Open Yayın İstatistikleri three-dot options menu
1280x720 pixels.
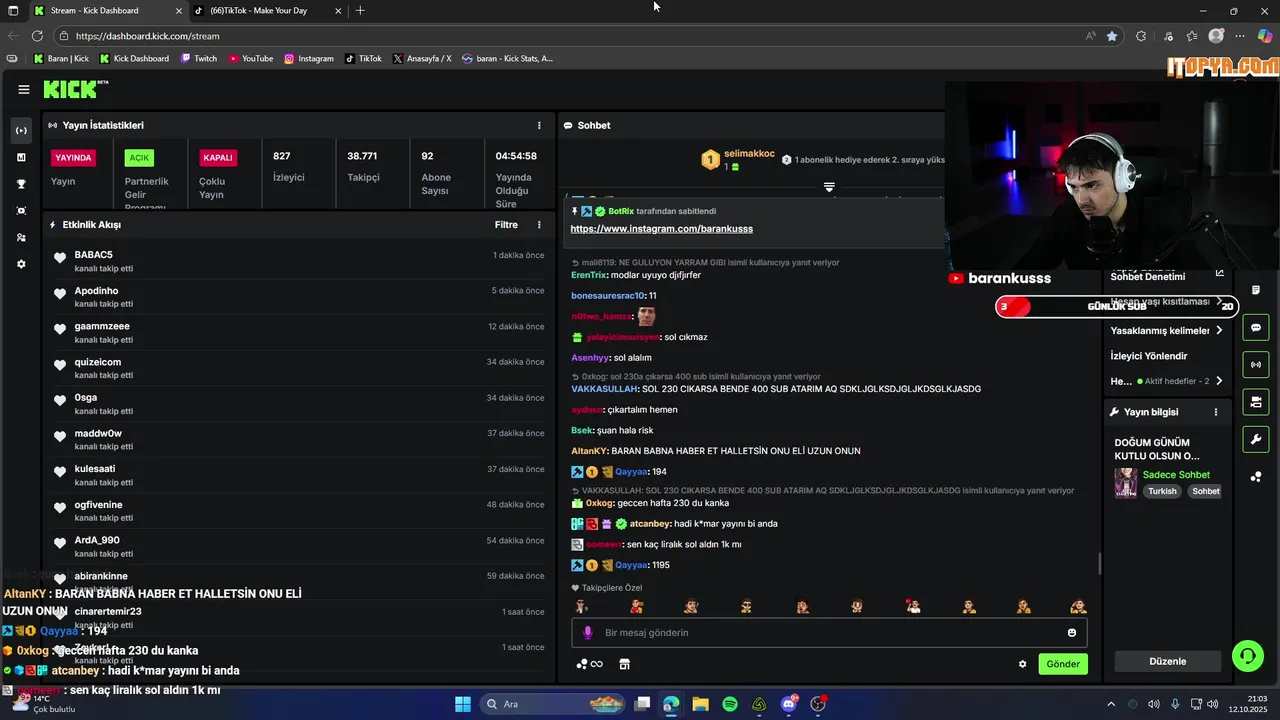click(x=539, y=125)
